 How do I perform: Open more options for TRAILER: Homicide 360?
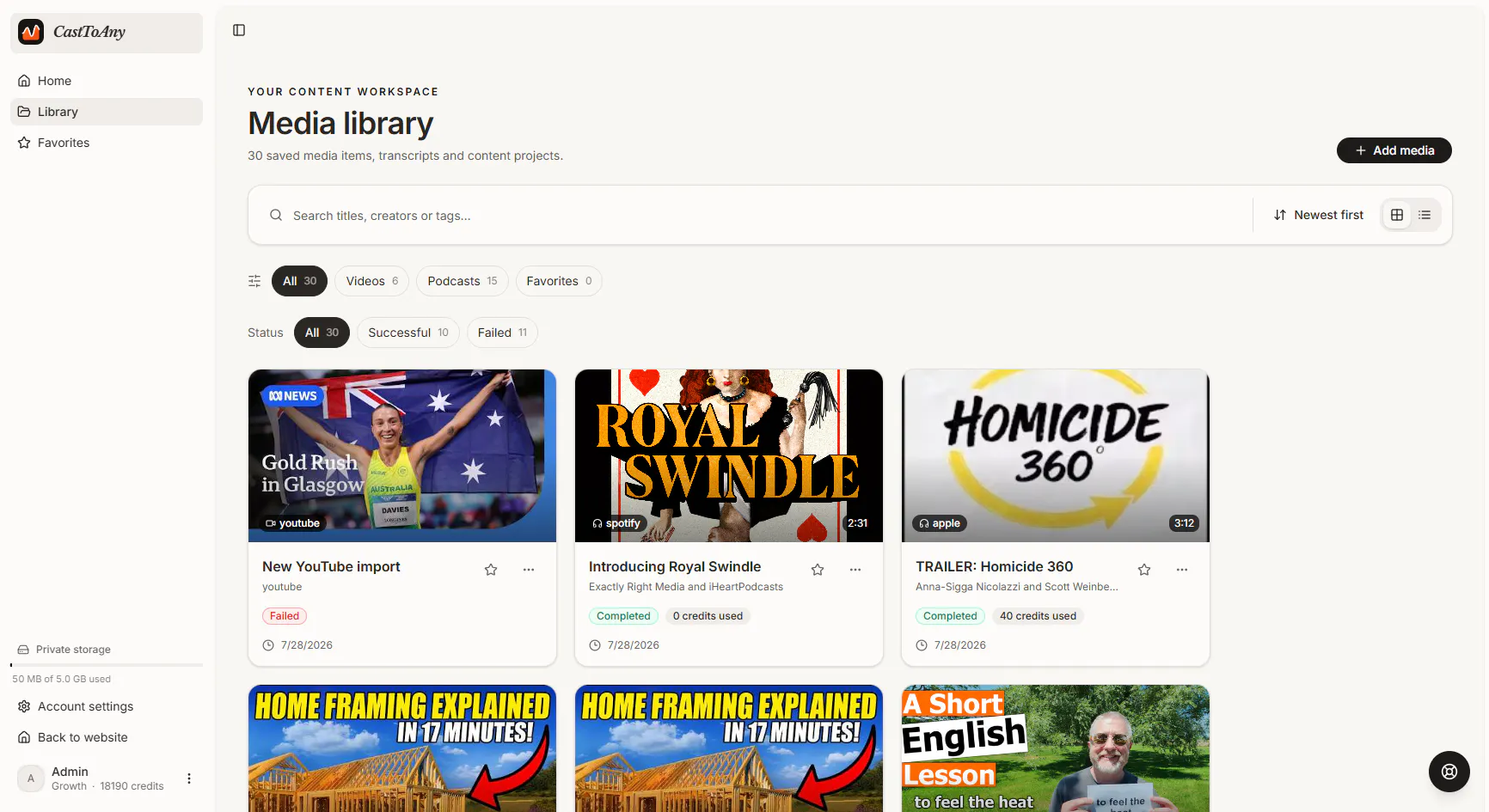[1182, 570]
